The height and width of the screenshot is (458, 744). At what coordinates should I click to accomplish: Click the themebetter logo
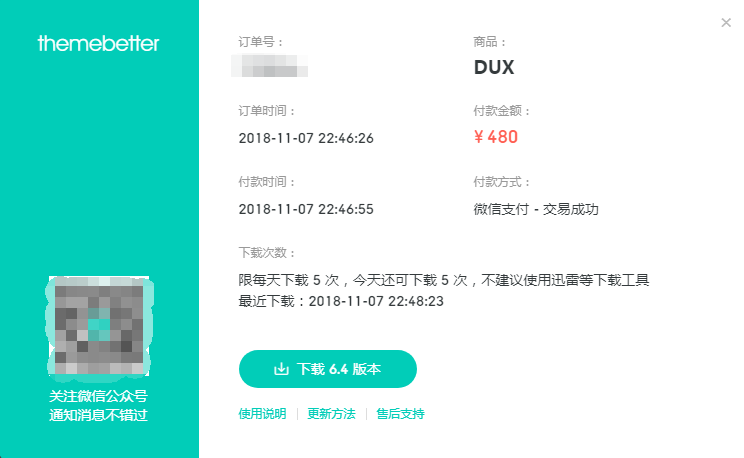[98, 43]
